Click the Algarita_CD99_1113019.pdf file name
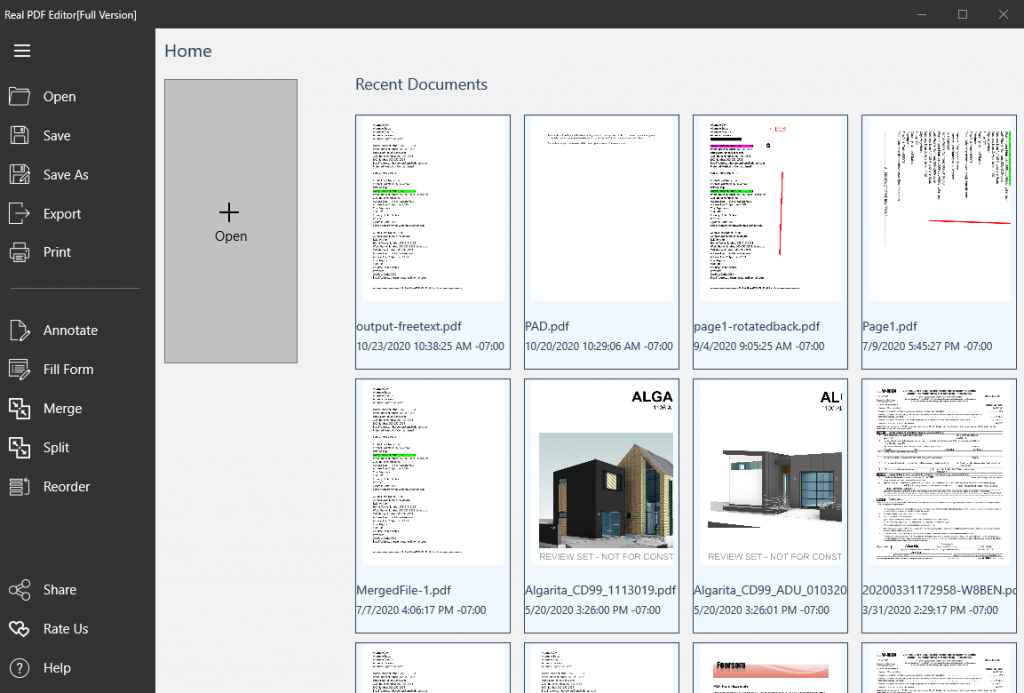Viewport: 1024px width, 693px height. point(600,590)
